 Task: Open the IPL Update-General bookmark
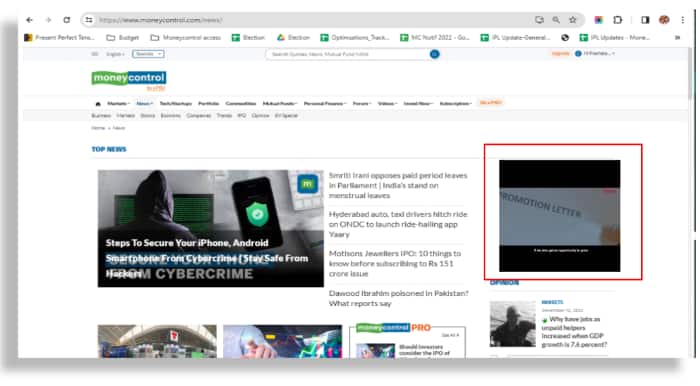coord(515,37)
